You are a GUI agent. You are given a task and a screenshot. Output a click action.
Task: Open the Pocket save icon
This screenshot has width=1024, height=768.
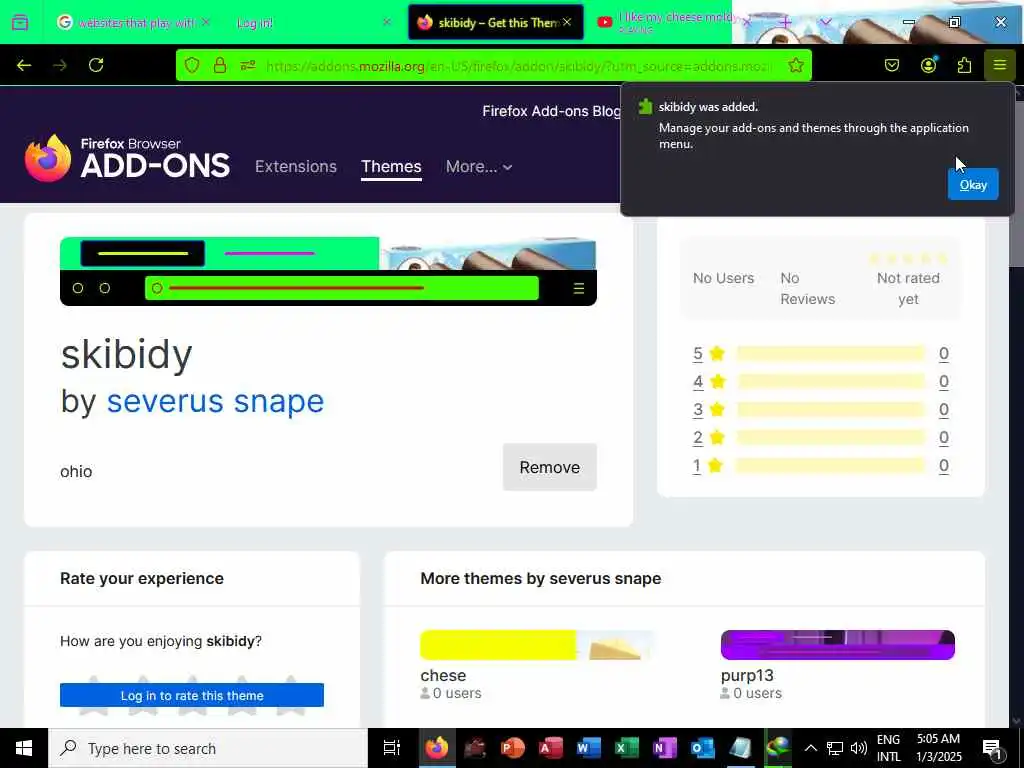tap(892, 65)
